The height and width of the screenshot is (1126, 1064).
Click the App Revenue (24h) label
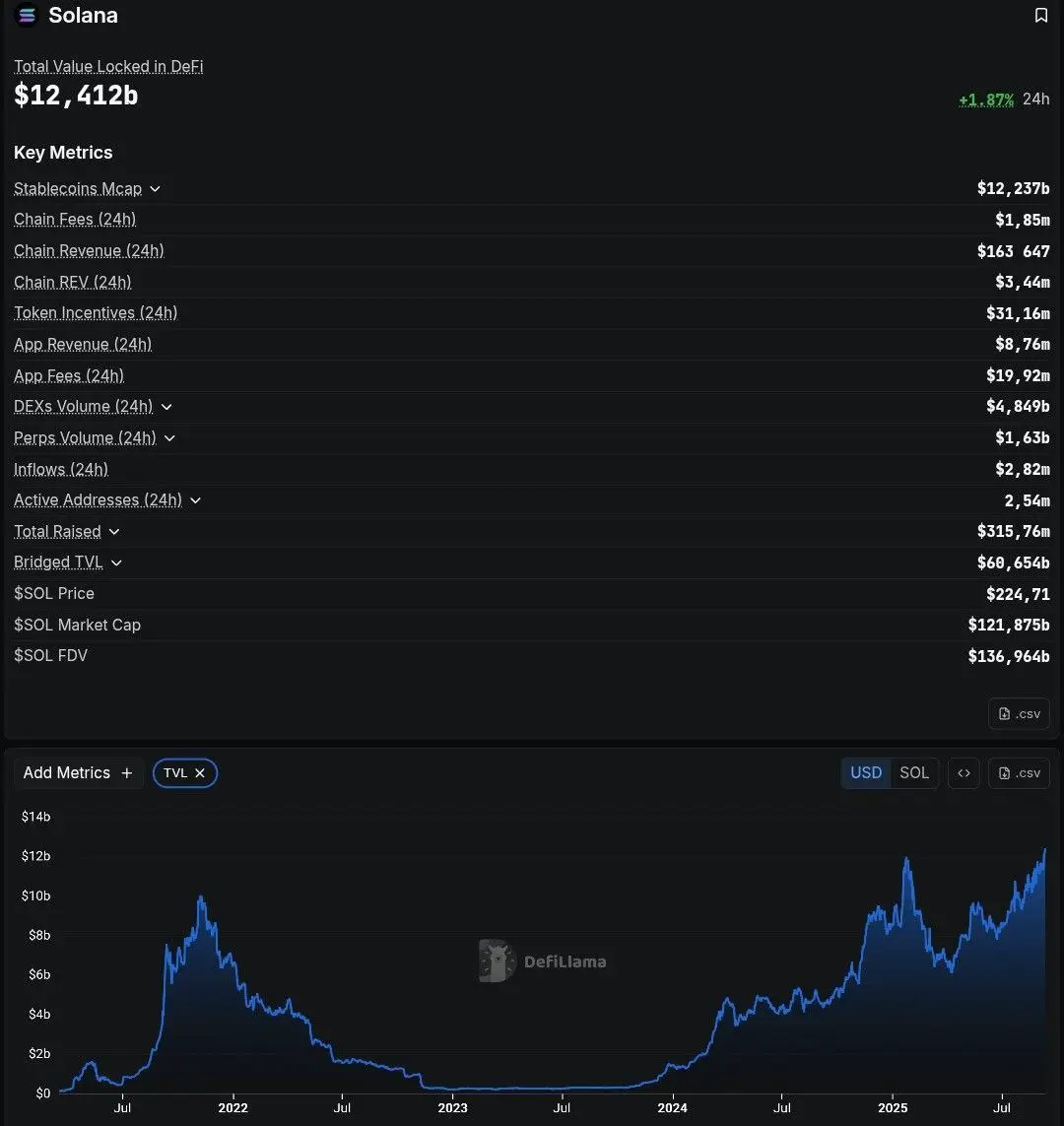click(x=83, y=345)
